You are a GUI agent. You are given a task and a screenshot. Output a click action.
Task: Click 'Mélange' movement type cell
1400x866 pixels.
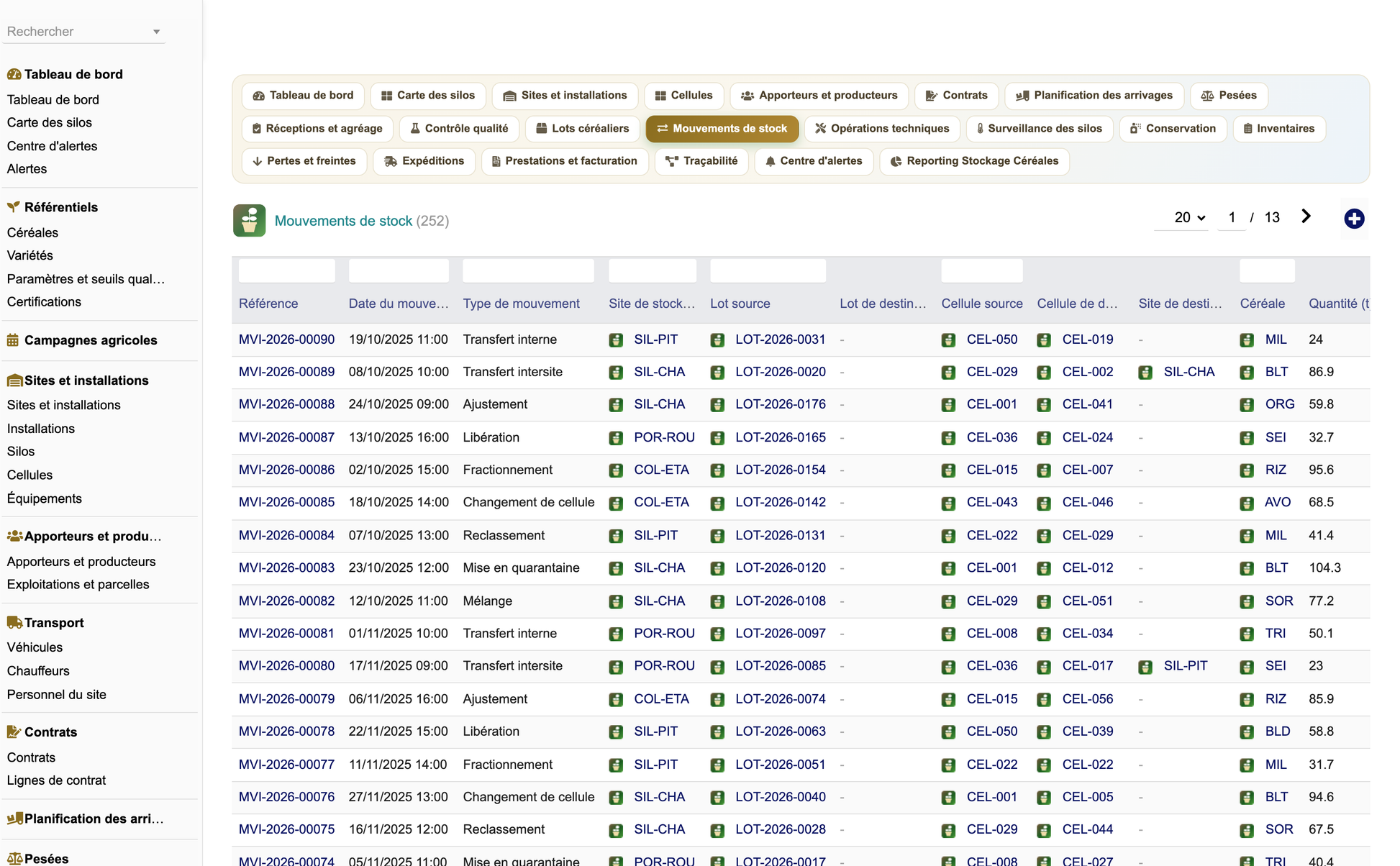(487, 601)
